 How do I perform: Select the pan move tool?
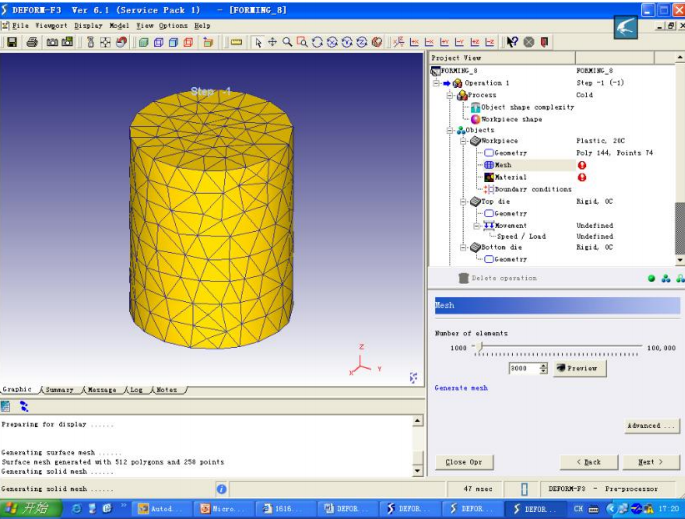(x=272, y=42)
